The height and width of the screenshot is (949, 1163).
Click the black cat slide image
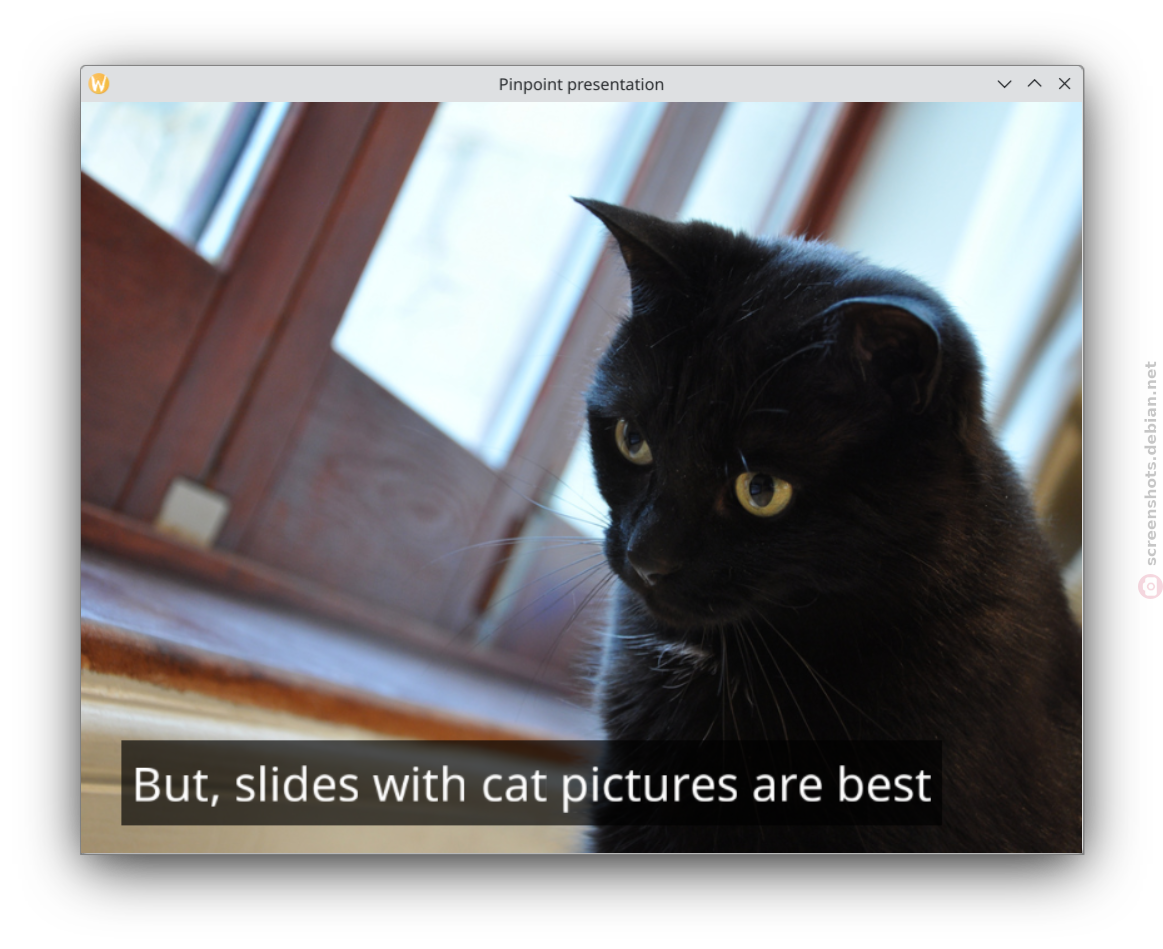(582, 477)
